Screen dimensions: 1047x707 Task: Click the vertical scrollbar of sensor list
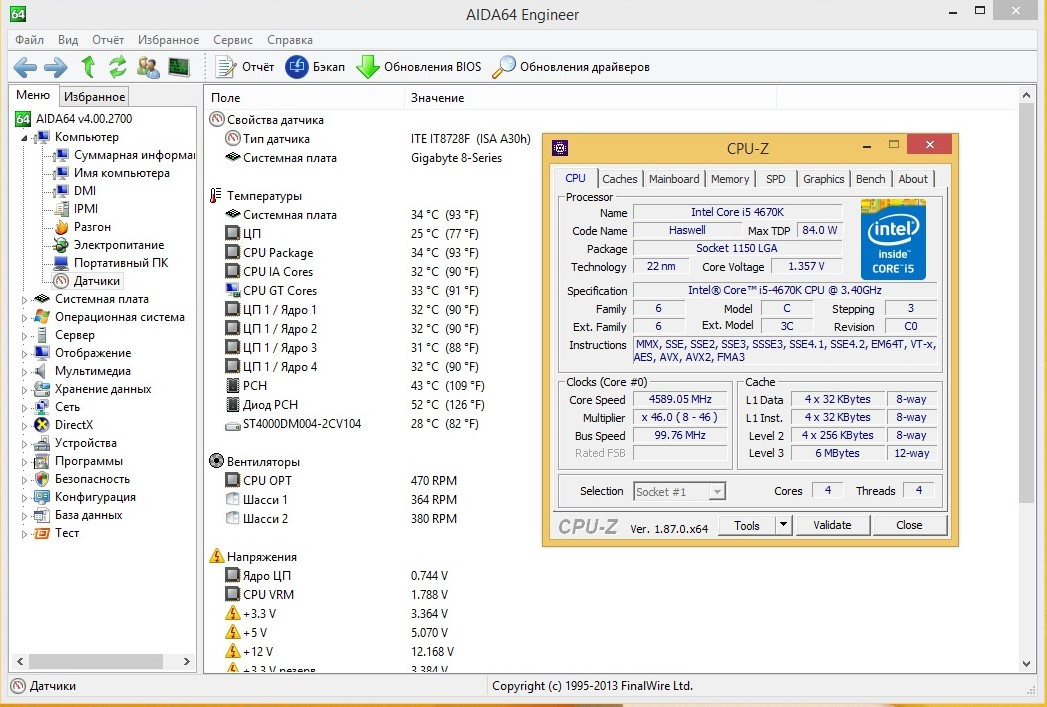tap(1025, 300)
